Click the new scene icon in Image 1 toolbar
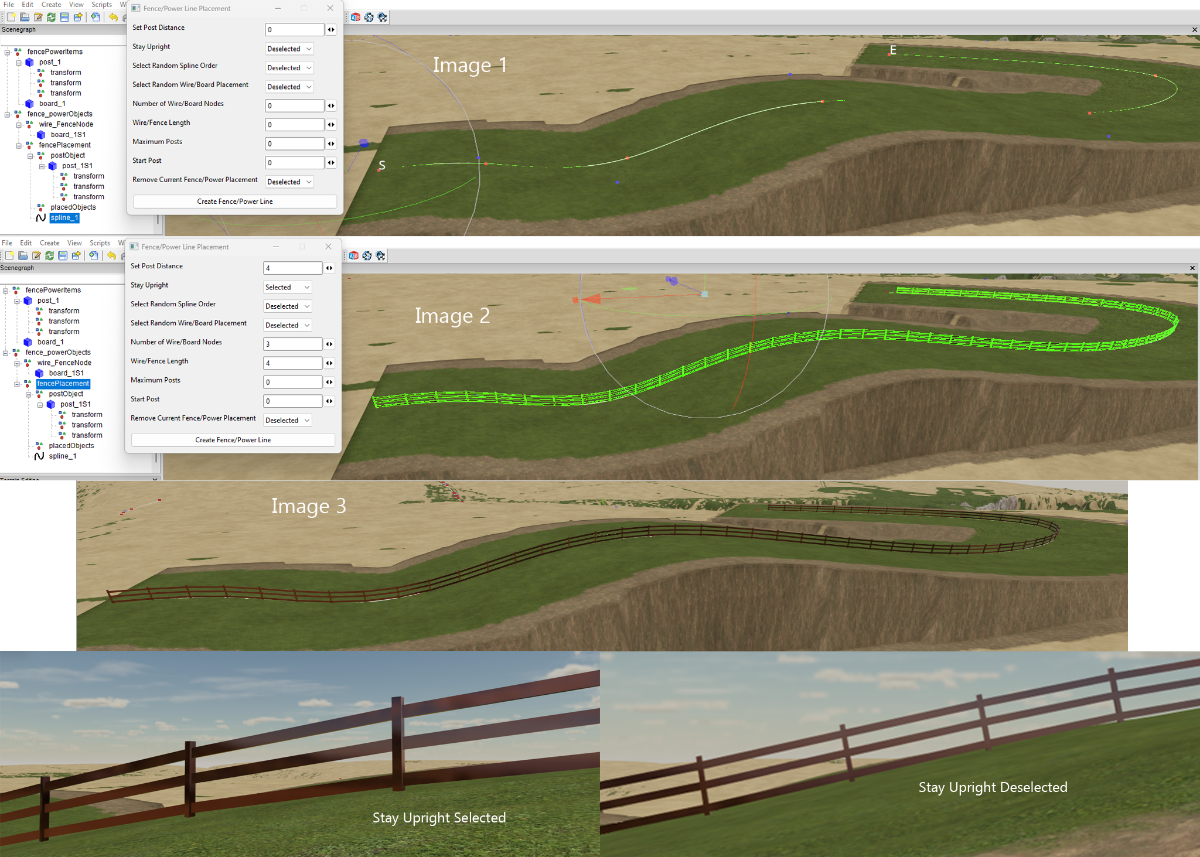 9,17
